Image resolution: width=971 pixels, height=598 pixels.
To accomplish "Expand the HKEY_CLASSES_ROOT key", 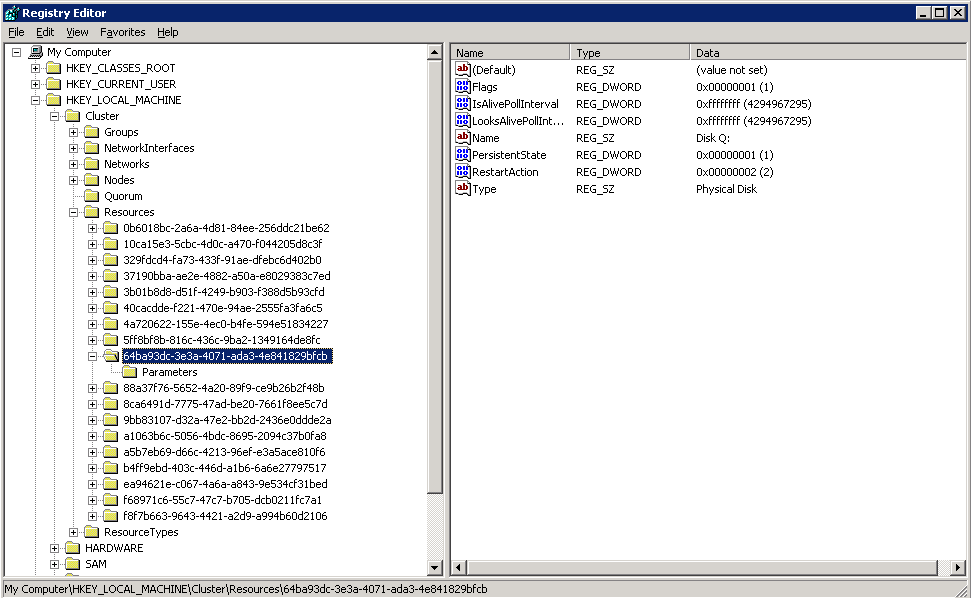I will tap(36, 68).
